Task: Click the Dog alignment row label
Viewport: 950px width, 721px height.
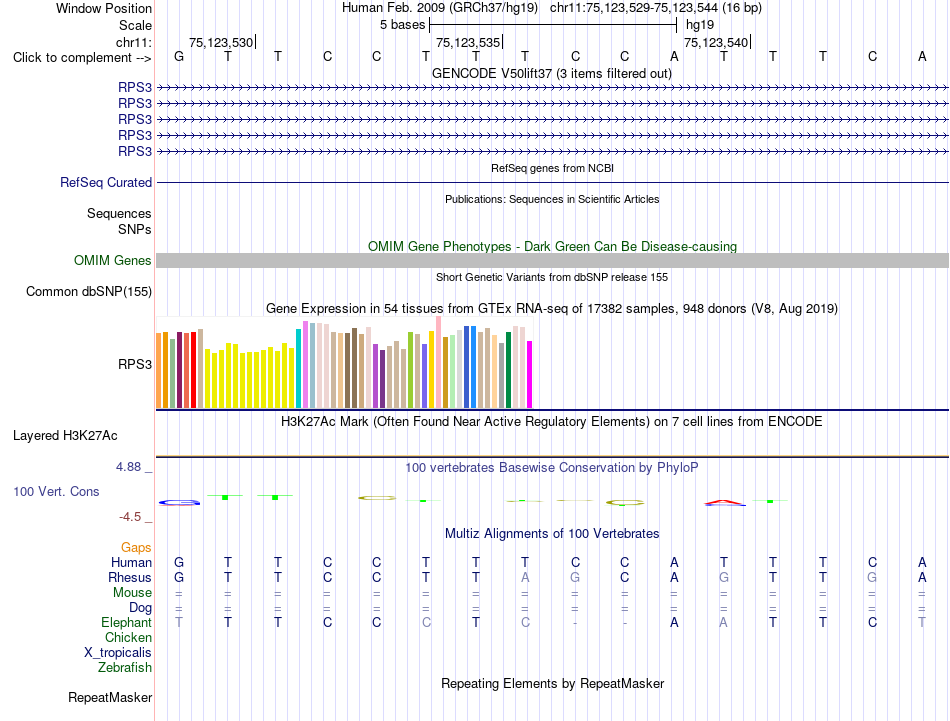Action: (x=141, y=608)
